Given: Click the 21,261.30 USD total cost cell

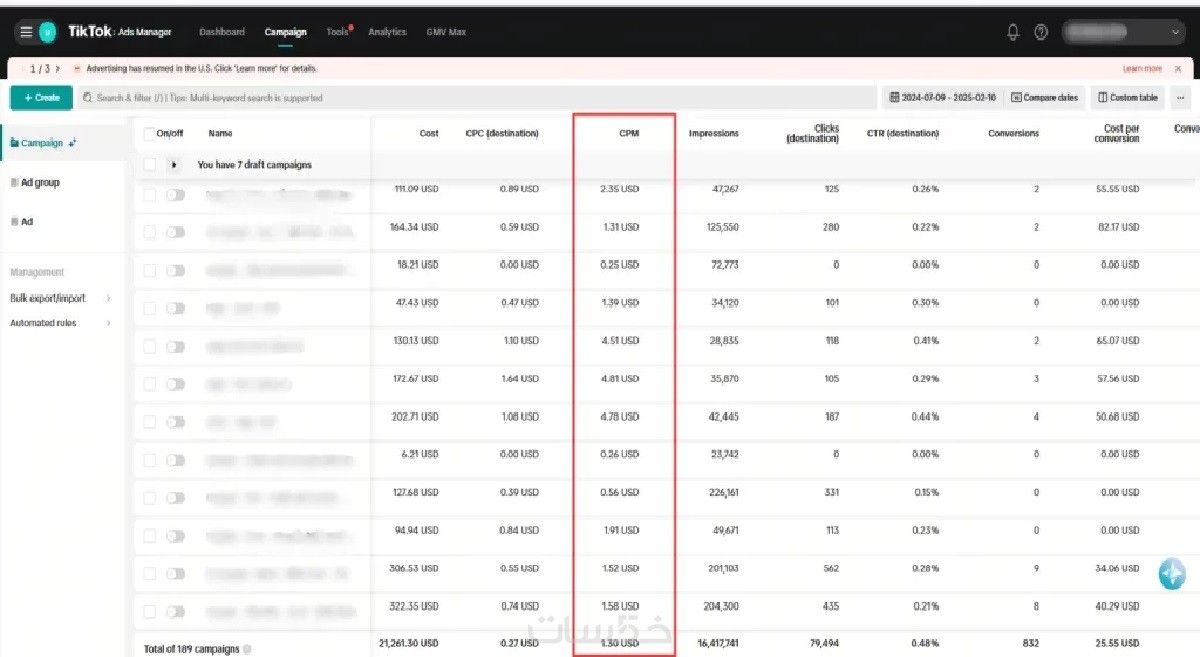Looking at the screenshot, I should click(x=409, y=643).
